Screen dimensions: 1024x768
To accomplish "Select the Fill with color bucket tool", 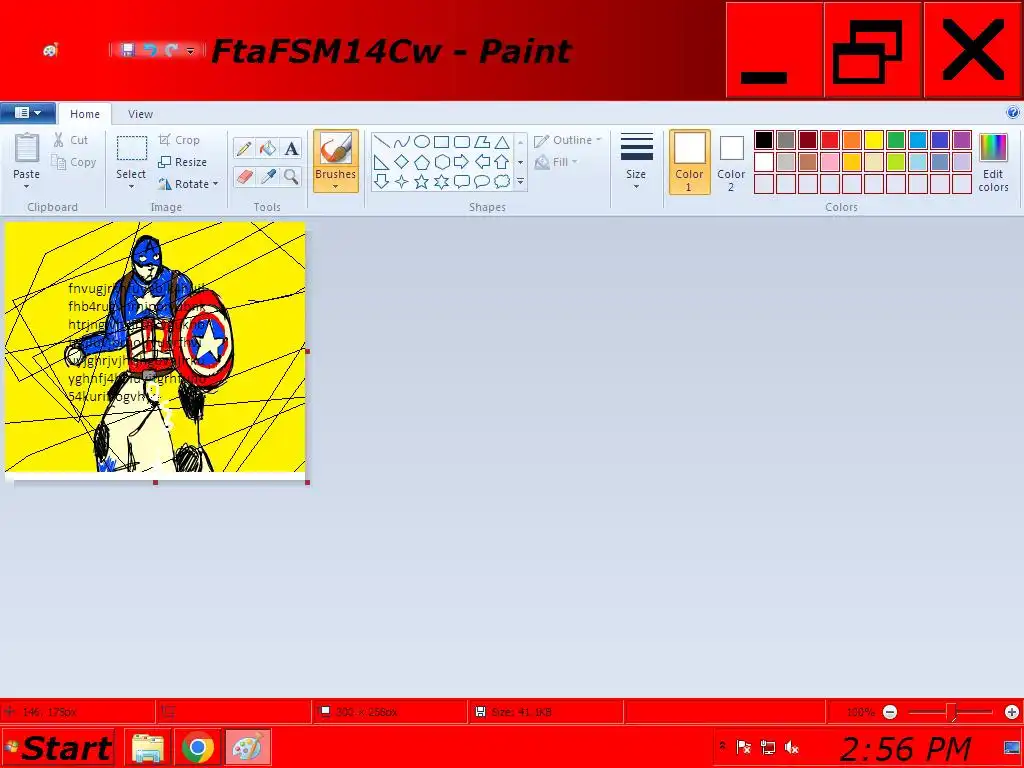I will [268, 148].
